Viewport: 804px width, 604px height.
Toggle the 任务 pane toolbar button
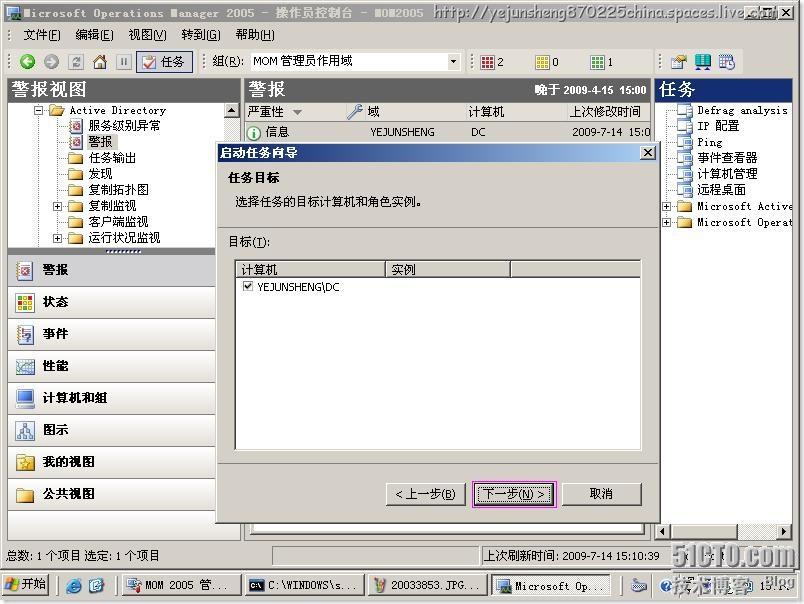click(164, 62)
